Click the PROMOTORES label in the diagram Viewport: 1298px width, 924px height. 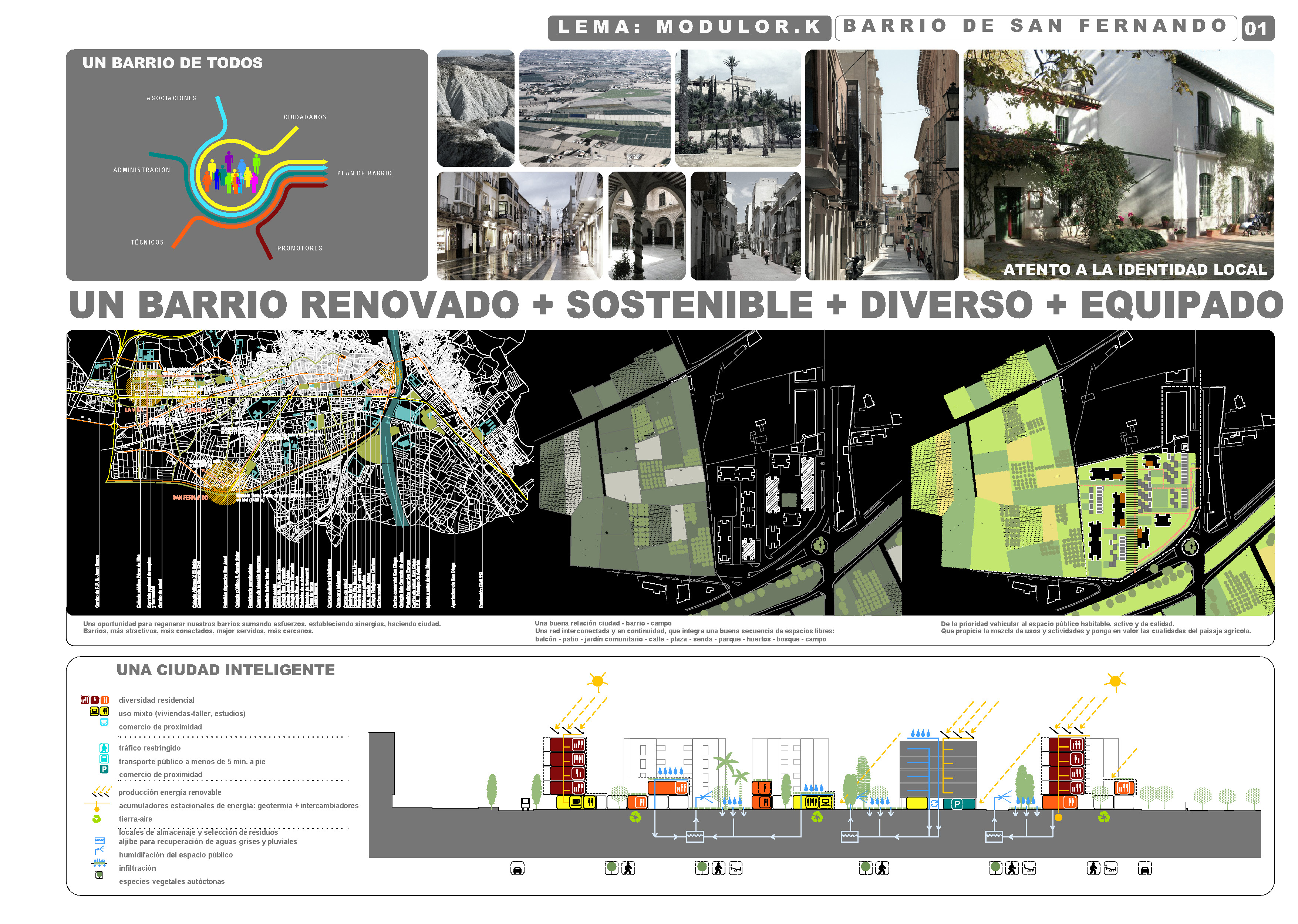point(299,249)
